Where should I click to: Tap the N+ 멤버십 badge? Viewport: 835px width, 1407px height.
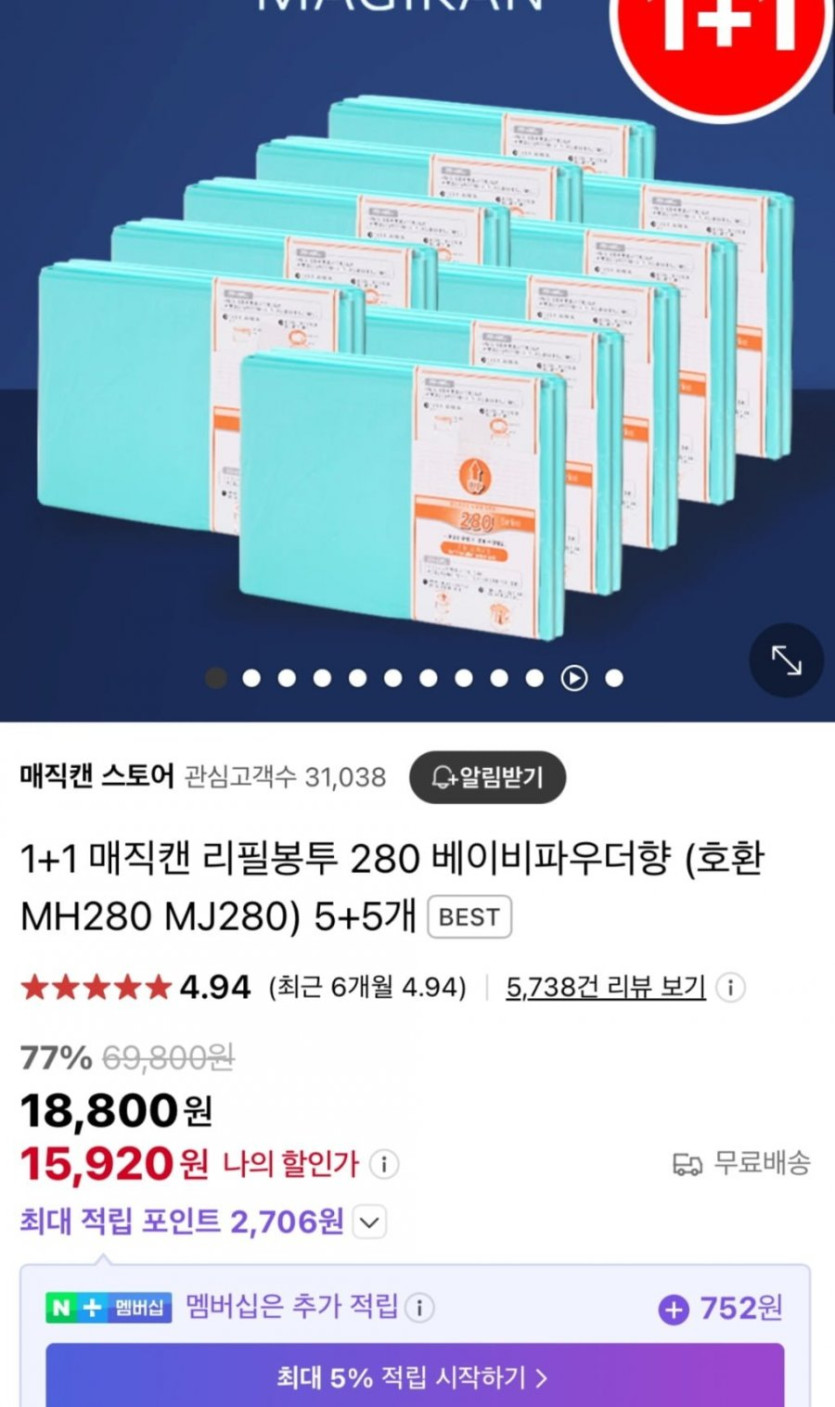109,1308
